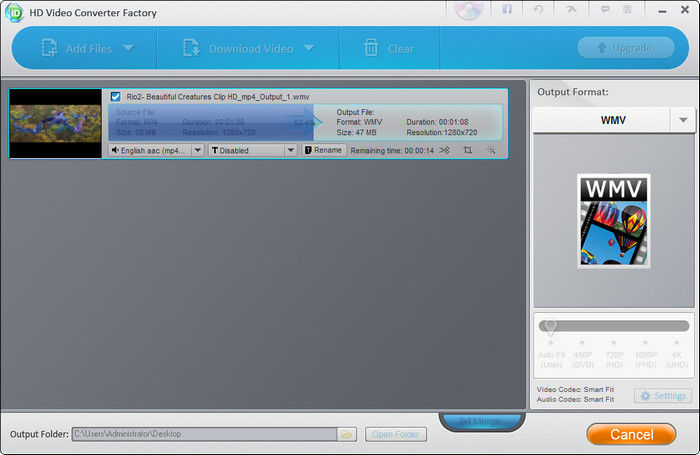The height and width of the screenshot is (455, 700).
Task: Minimize the converter window
Action: 662,10
